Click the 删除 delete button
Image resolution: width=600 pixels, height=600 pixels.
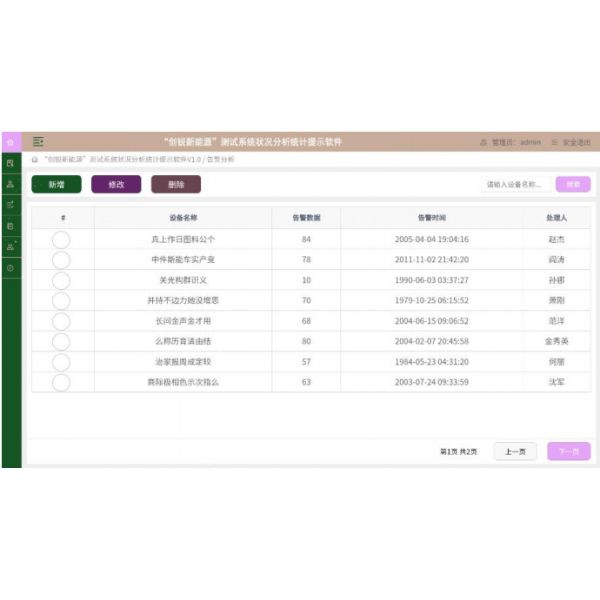point(176,184)
